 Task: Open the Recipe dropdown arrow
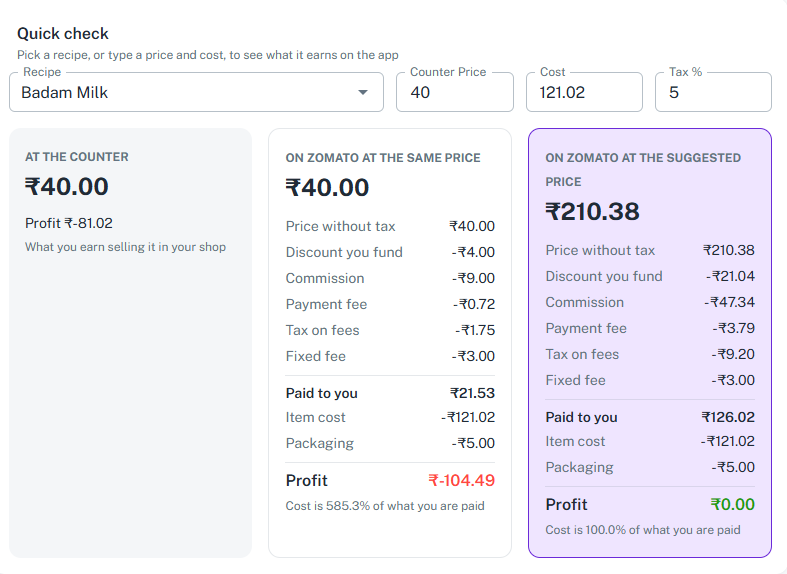tap(362, 92)
